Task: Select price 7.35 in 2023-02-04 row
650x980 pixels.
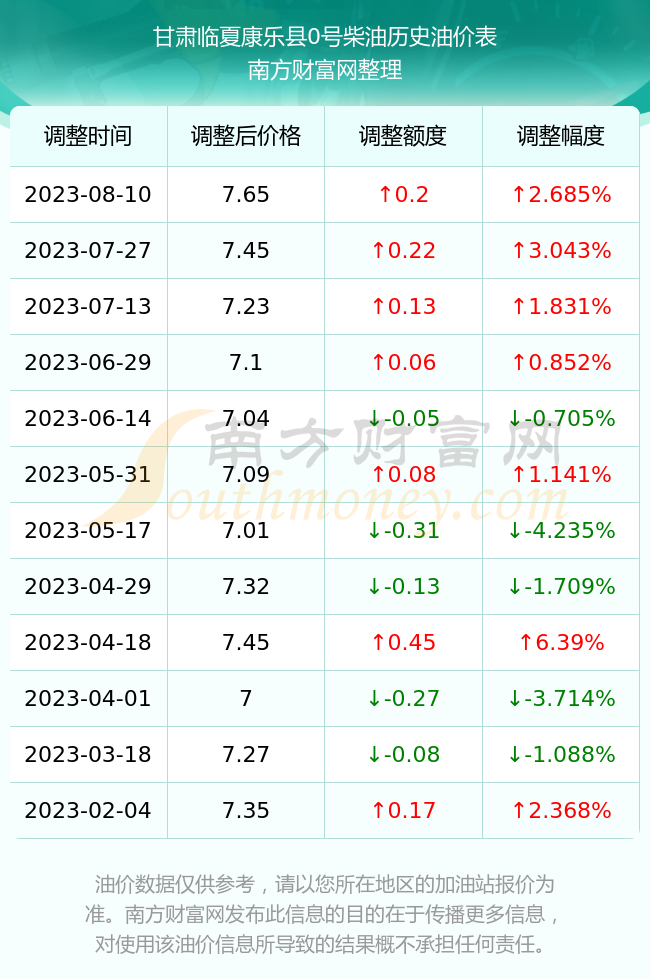Action: (246, 811)
